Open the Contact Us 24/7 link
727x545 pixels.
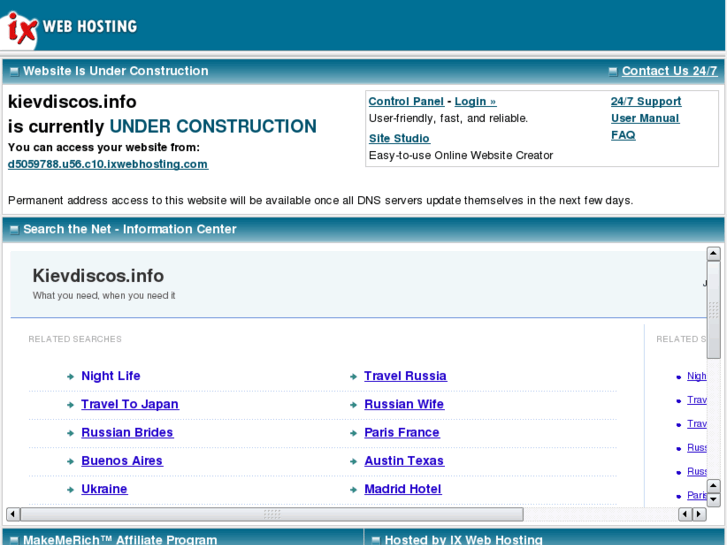coord(670,71)
